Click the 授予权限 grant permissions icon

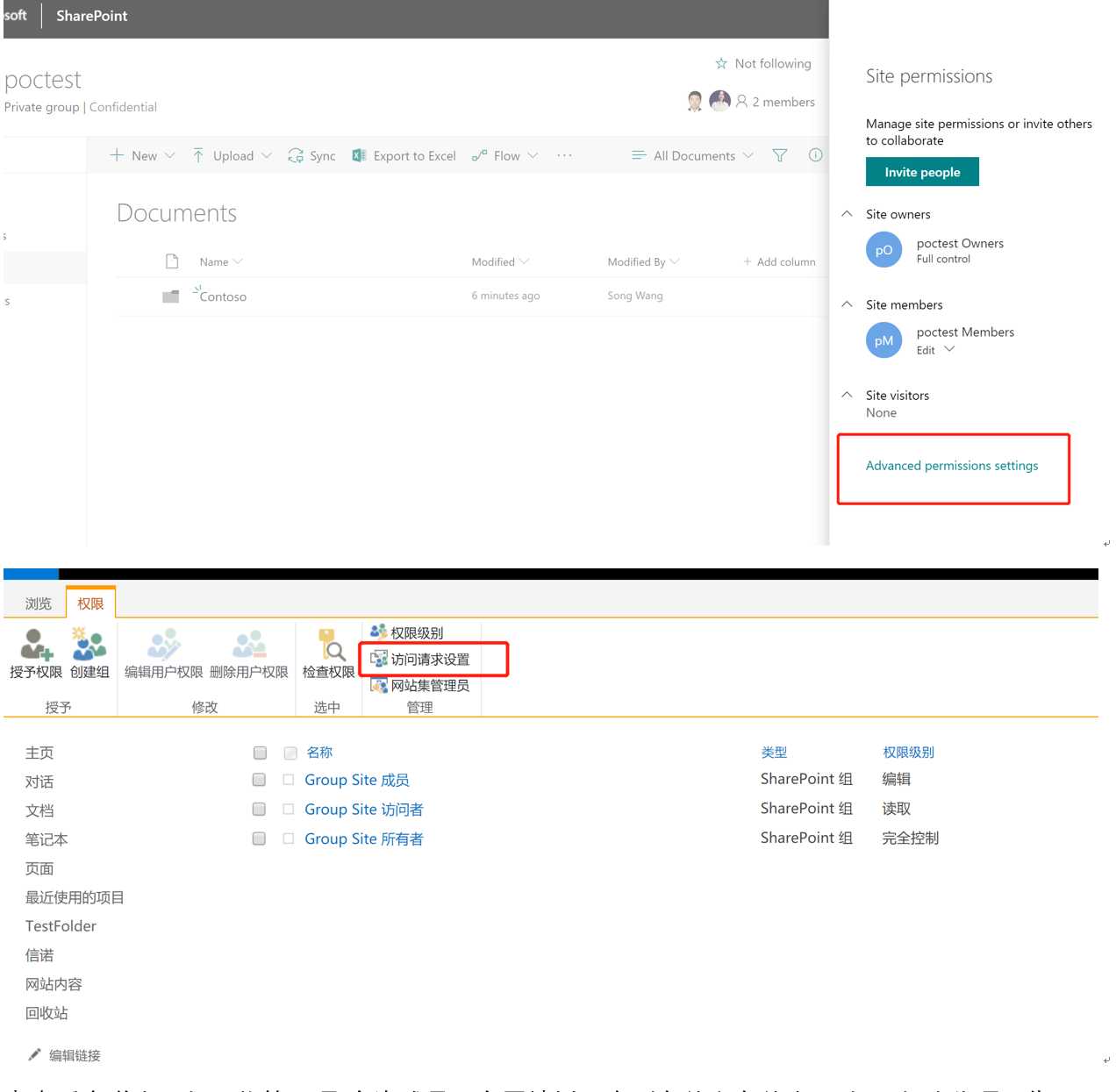pos(36,644)
